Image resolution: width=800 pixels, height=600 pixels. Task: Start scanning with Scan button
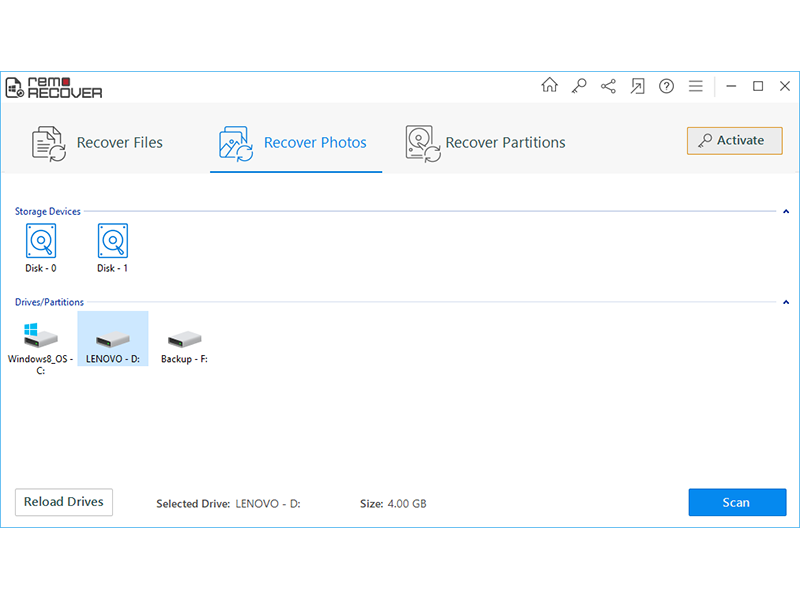[x=737, y=503]
